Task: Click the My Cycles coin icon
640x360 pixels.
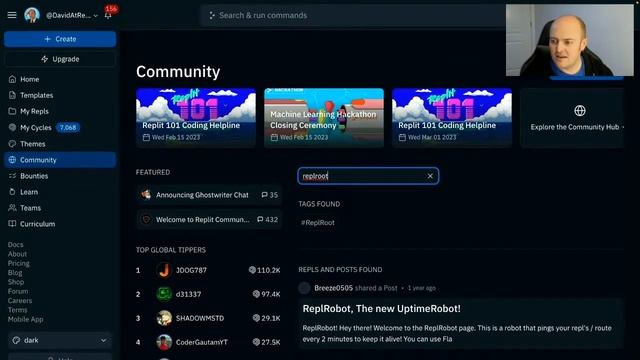Action: [x=12, y=127]
